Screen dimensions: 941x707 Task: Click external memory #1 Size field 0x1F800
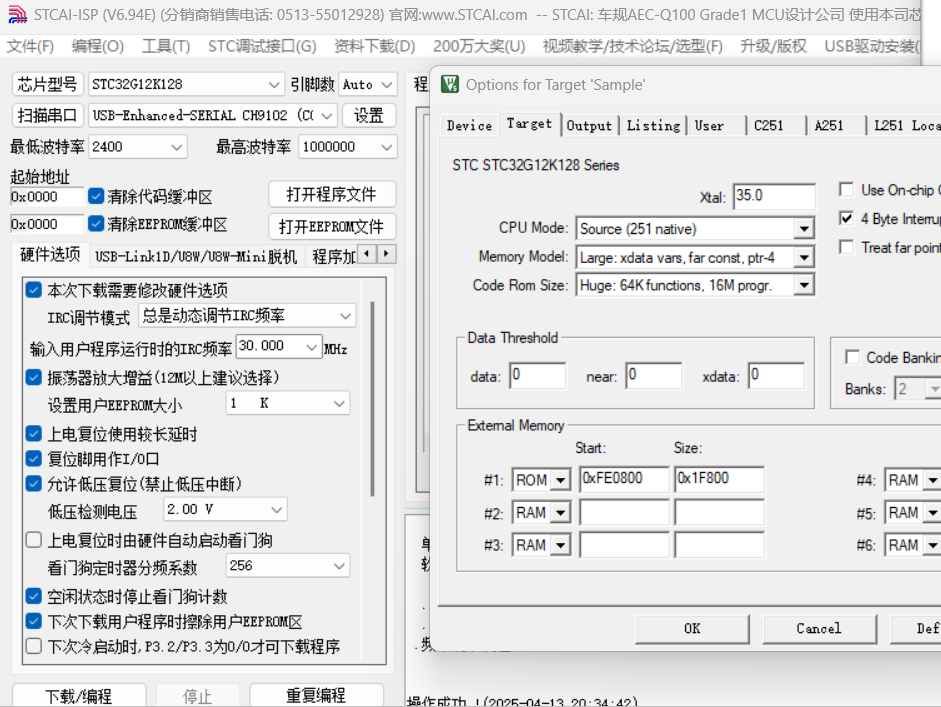click(x=719, y=479)
